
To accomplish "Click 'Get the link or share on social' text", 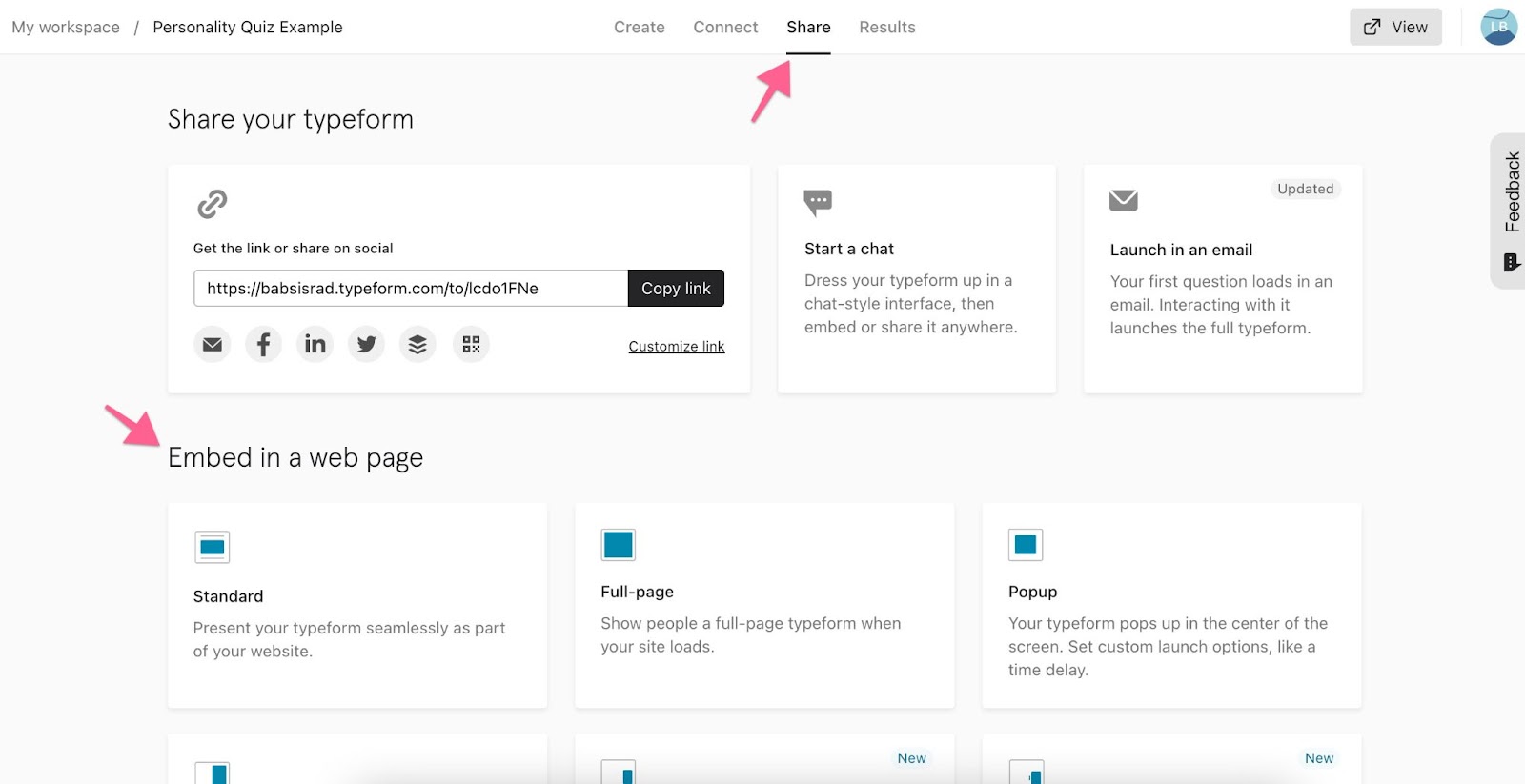I will tap(293, 248).
